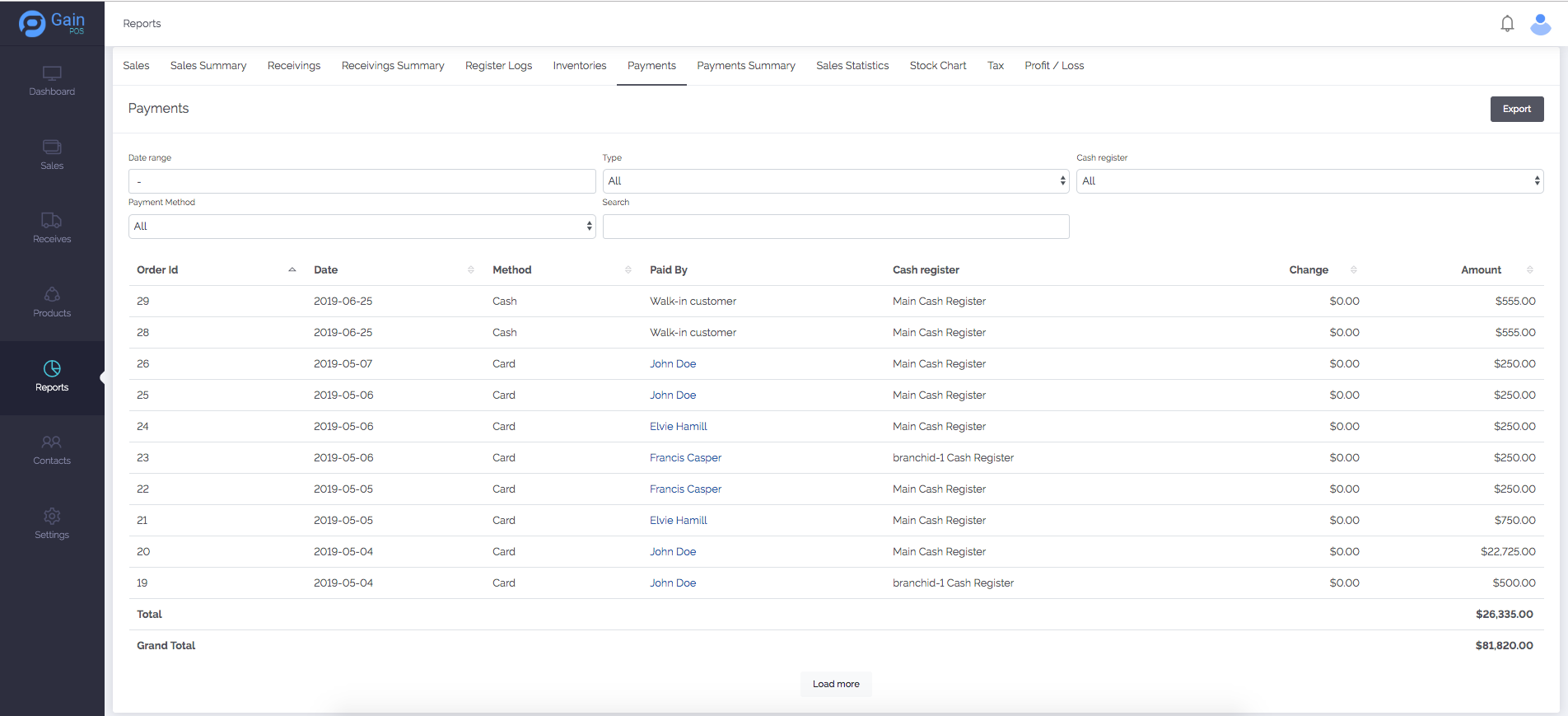Switch to the Stock Chart tab
This screenshot has width=1568, height=716.
pos(938,66)
